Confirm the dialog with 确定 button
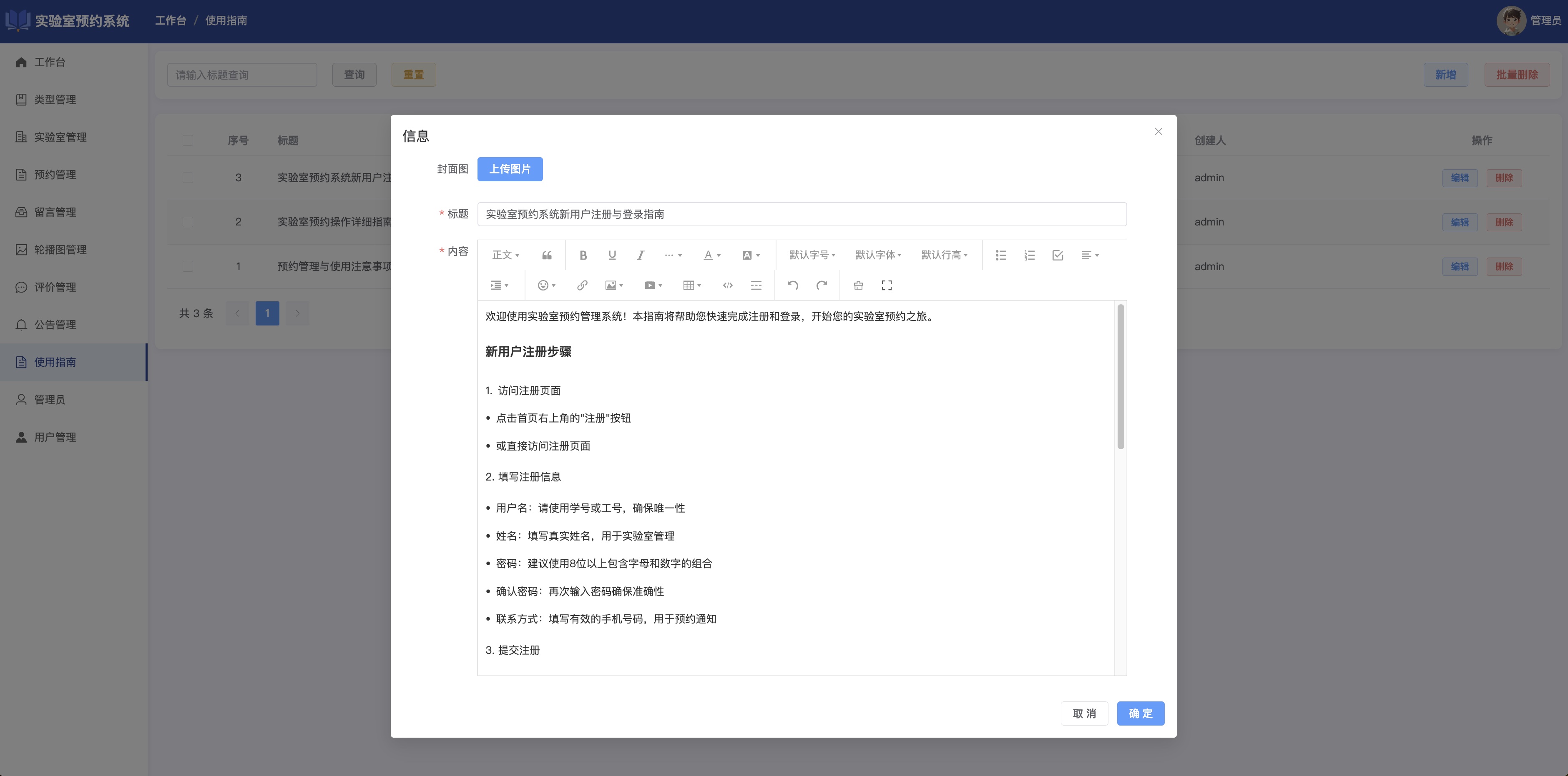 [1140, 713]
